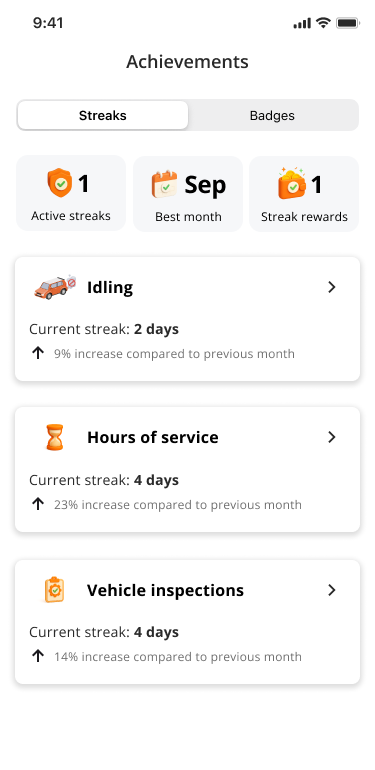Click the up arrow beside 14% increase
This screenshot has height=770, width=375.
38,657
